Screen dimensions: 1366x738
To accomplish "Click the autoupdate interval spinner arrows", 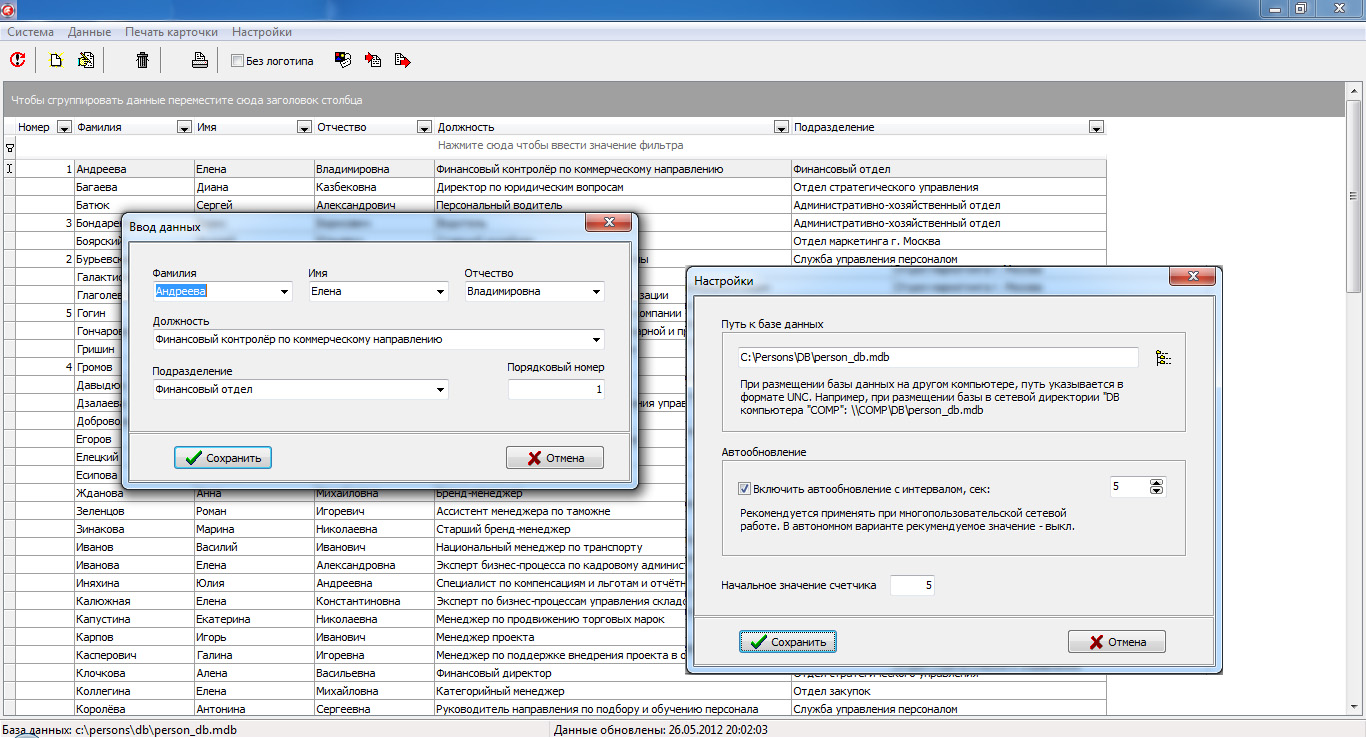I will coord(1157,488).
